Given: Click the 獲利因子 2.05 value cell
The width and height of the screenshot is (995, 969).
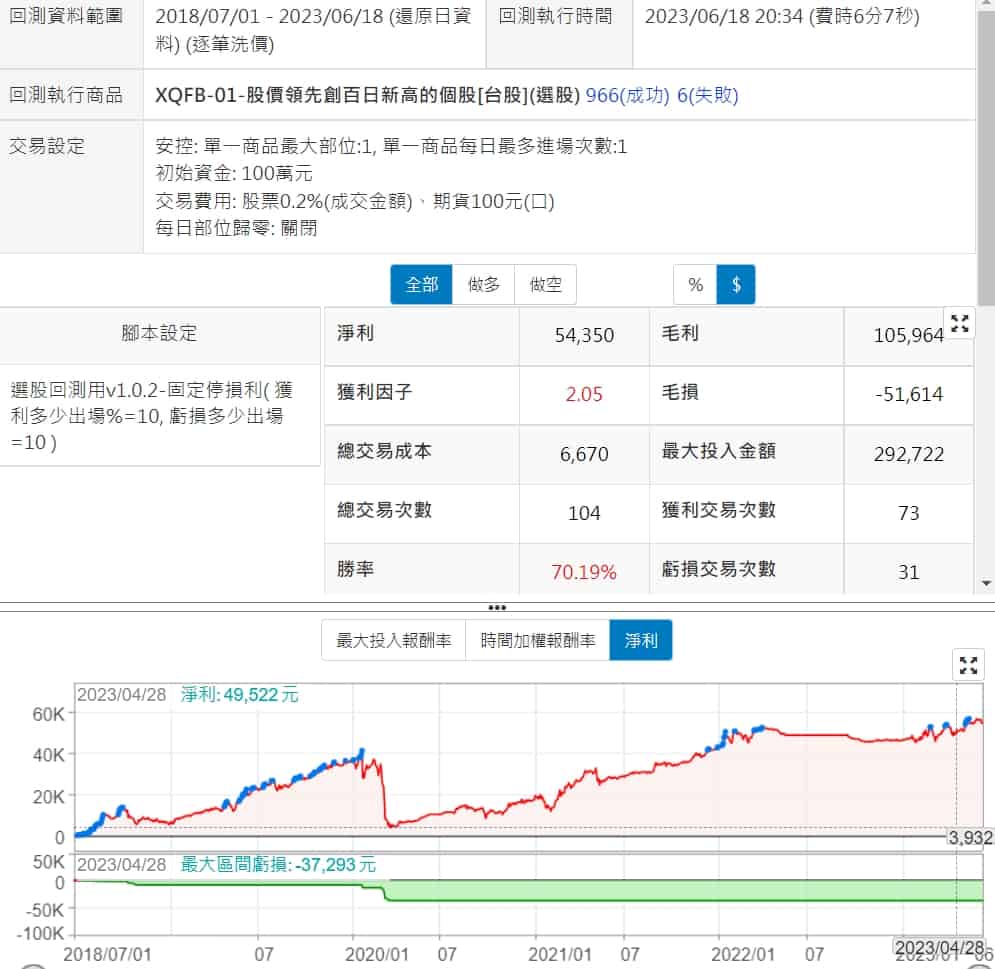Looking at the screenshot, I should click(x=584, y=394).
